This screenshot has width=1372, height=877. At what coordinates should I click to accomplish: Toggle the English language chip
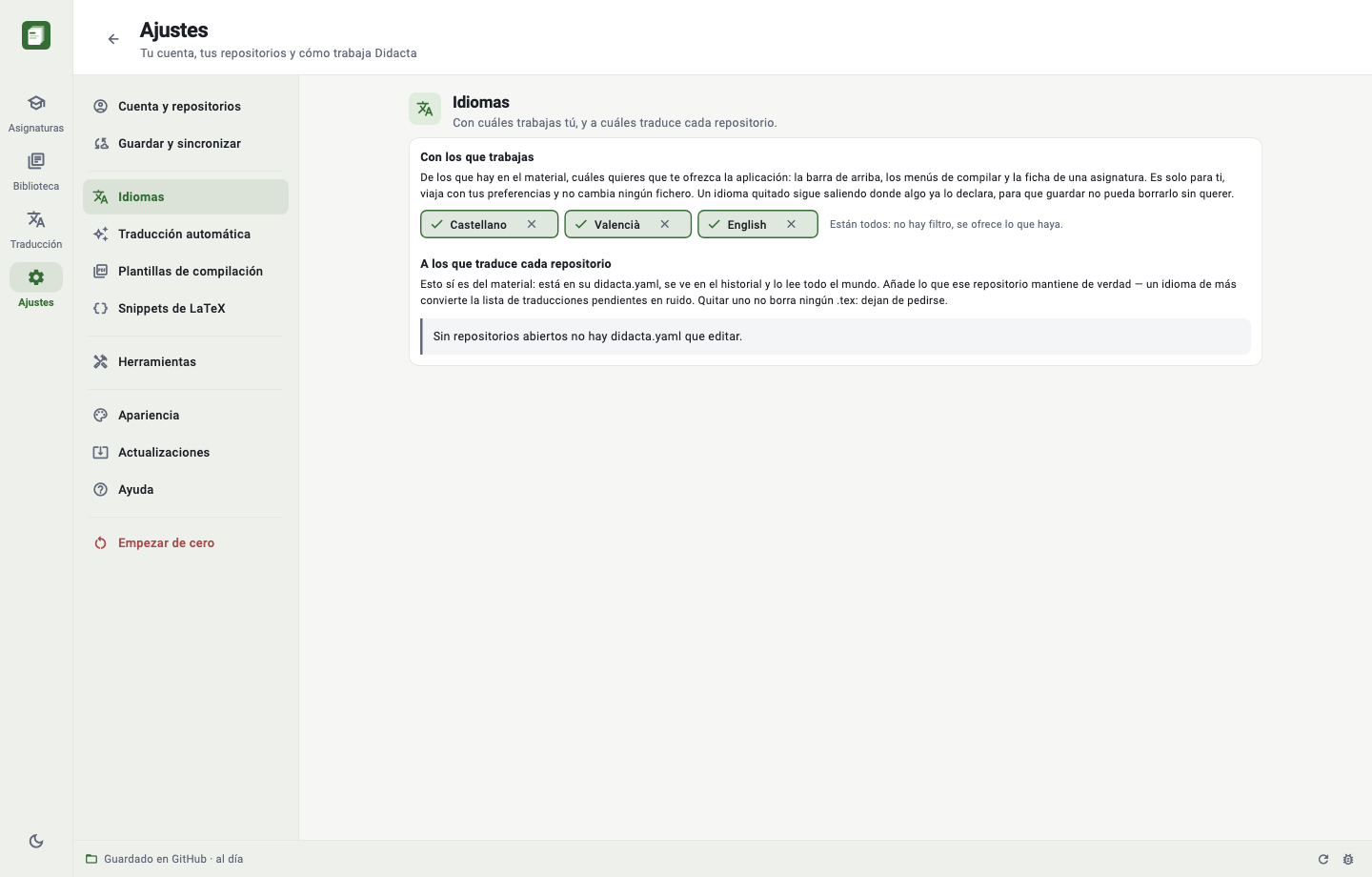tap(757, 224)
